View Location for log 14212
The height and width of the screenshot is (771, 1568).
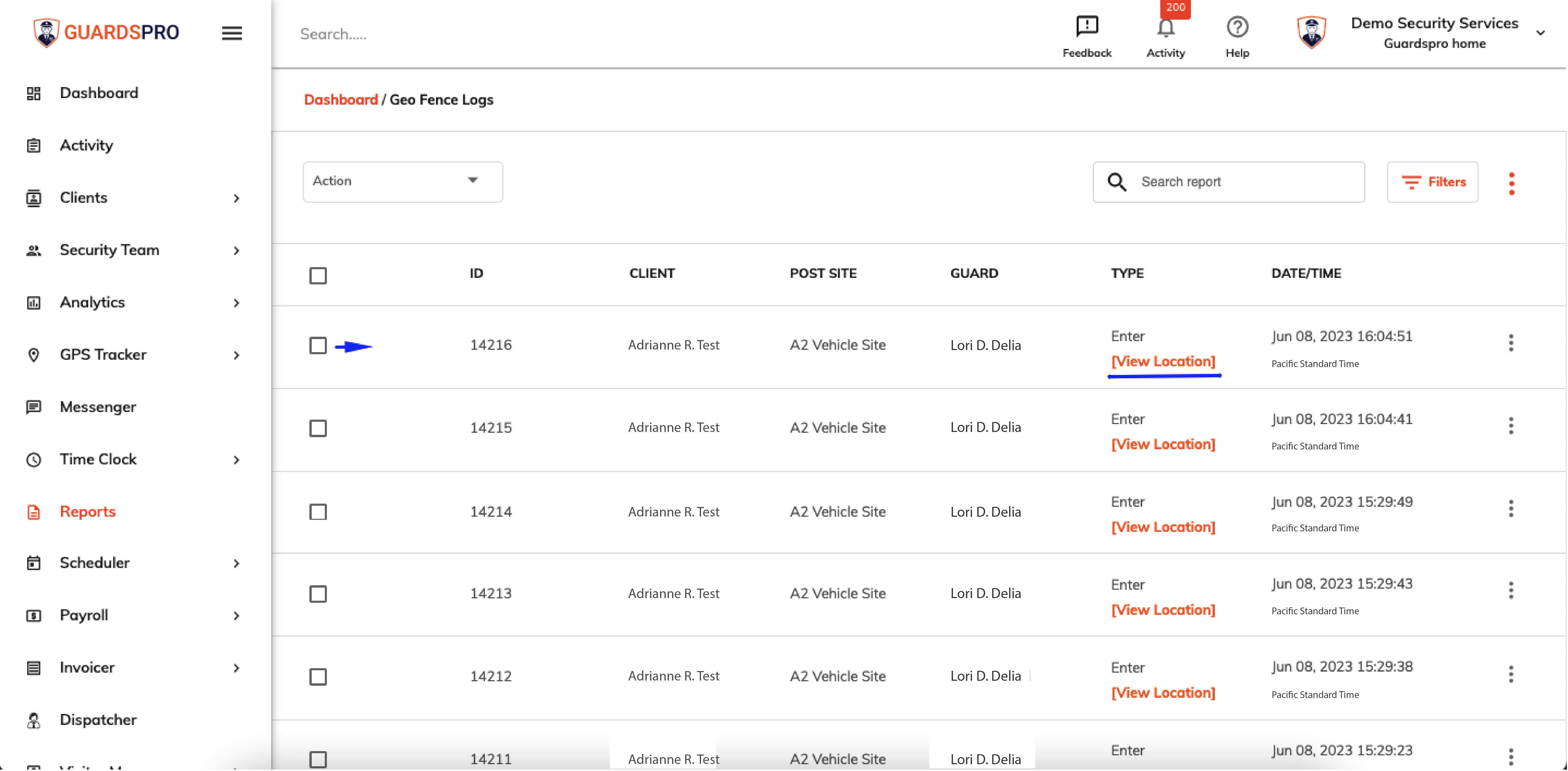pyautogui.click(x=1163, y=693)
